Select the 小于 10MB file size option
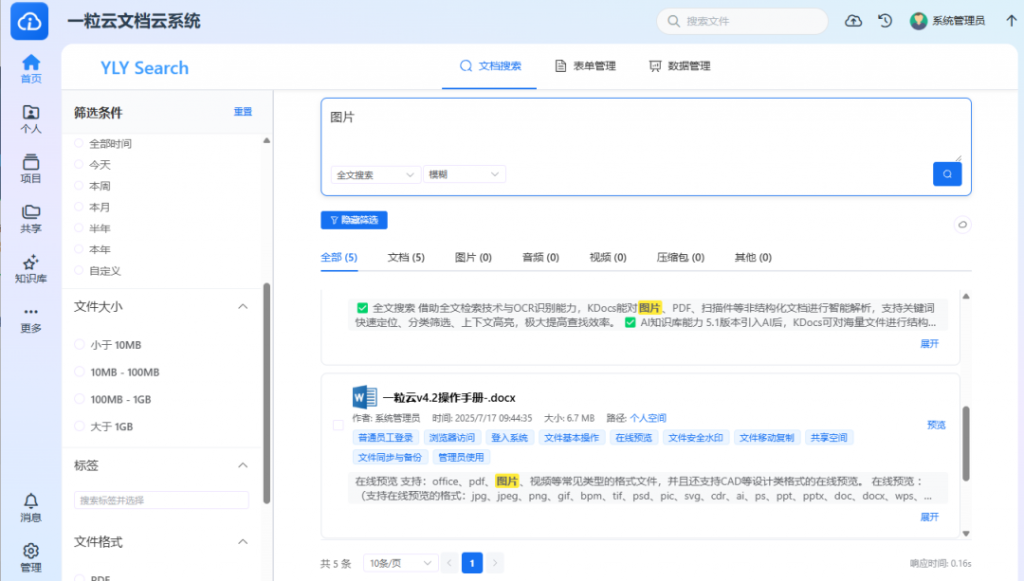Viewport: 1024px width, 581px height. click(80, 345)
